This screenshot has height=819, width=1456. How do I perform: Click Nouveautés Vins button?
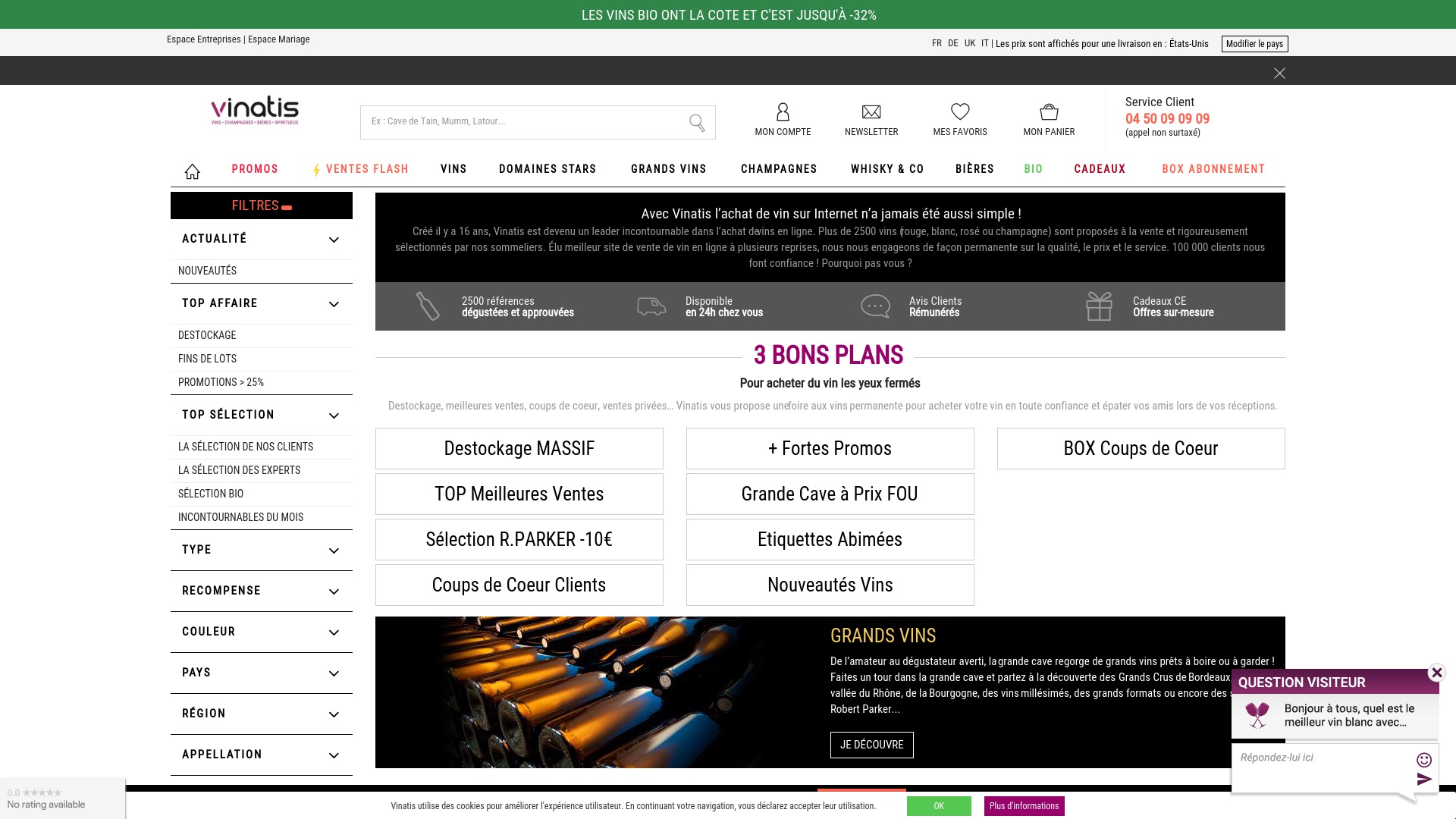[830, 585]
